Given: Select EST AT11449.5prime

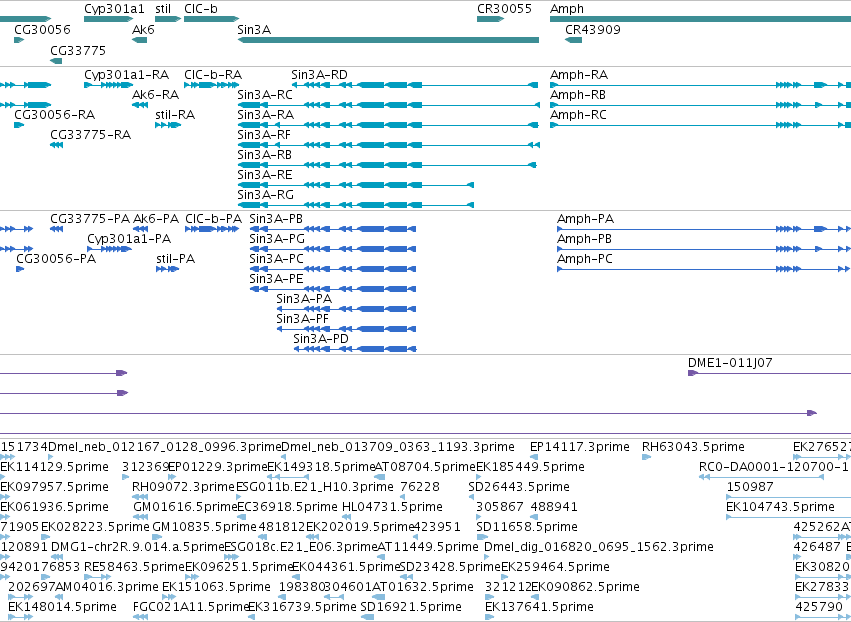Looking at the screenshot, I should click(x=382, y=557).
